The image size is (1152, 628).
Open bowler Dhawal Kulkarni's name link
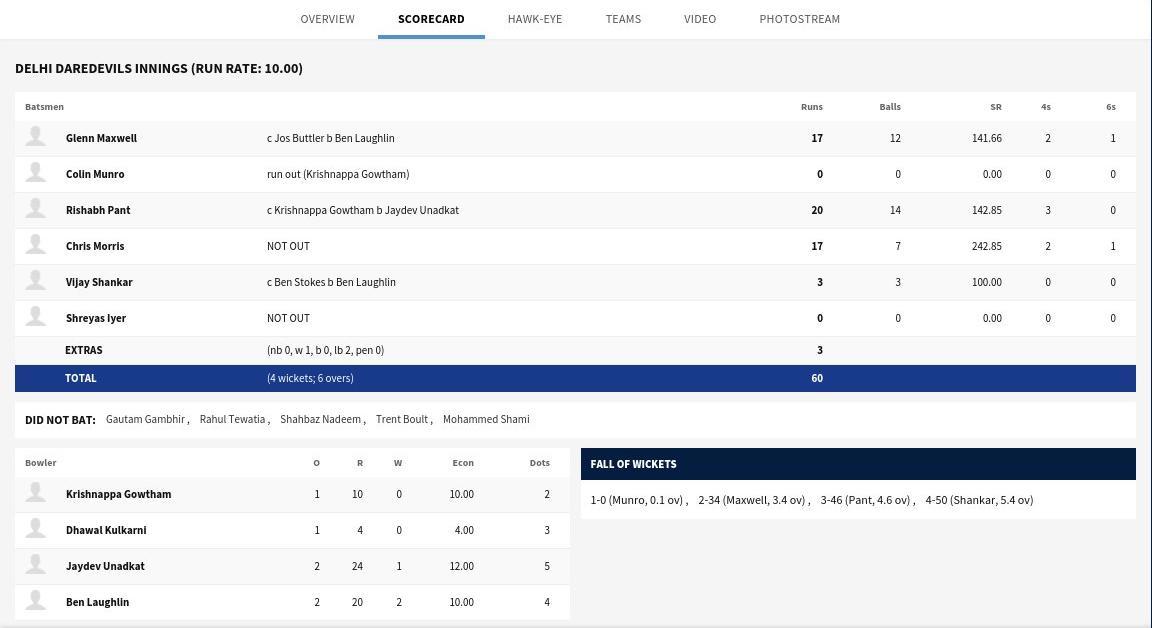click(106, 530)
